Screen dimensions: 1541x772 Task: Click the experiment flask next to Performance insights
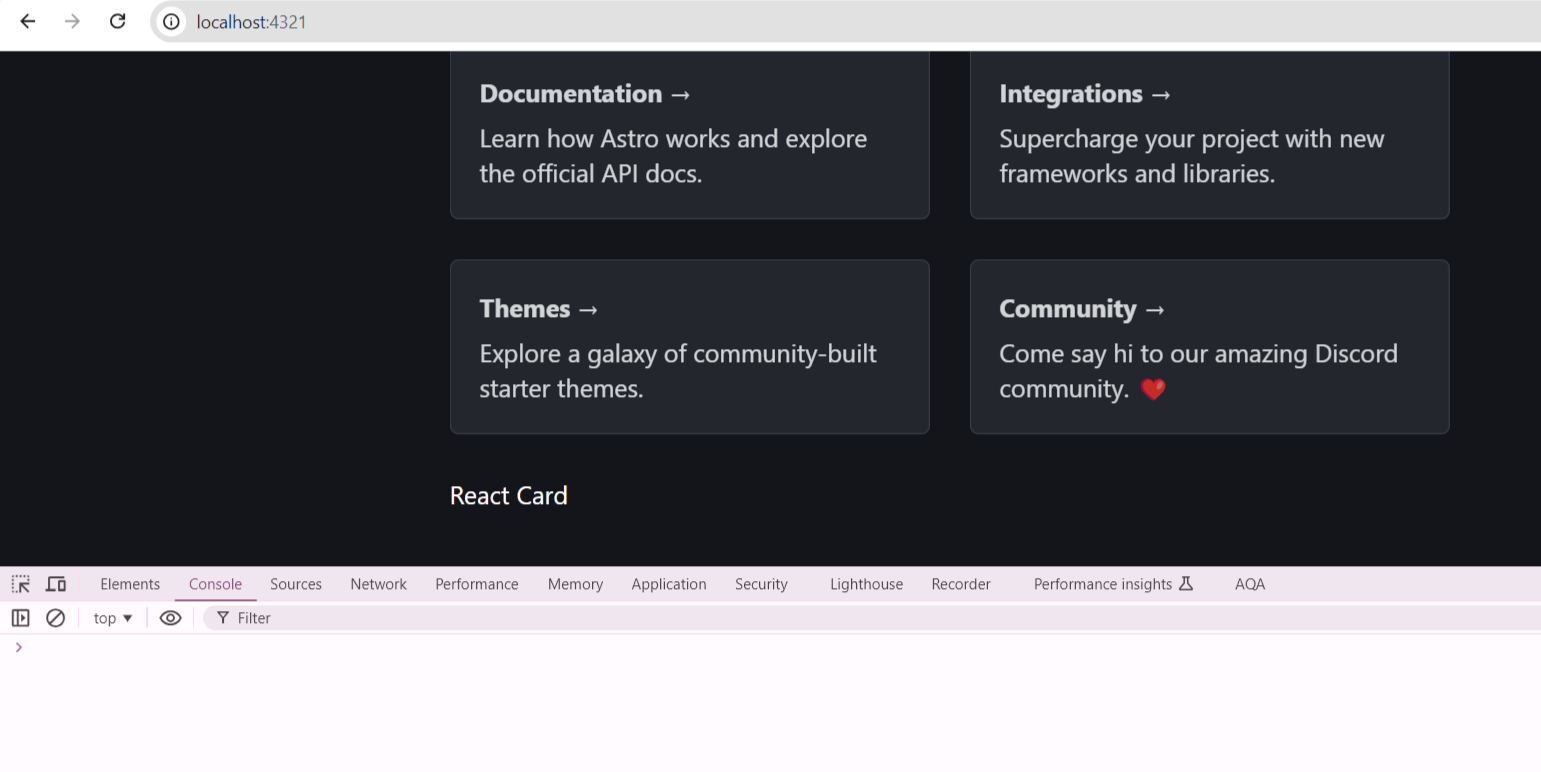tap(1186, 583)
